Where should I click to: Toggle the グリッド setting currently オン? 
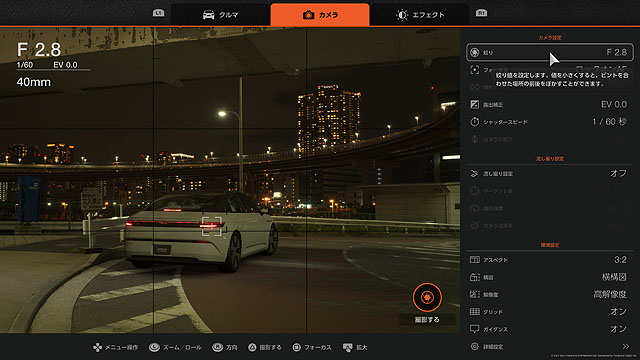point(550,311)
